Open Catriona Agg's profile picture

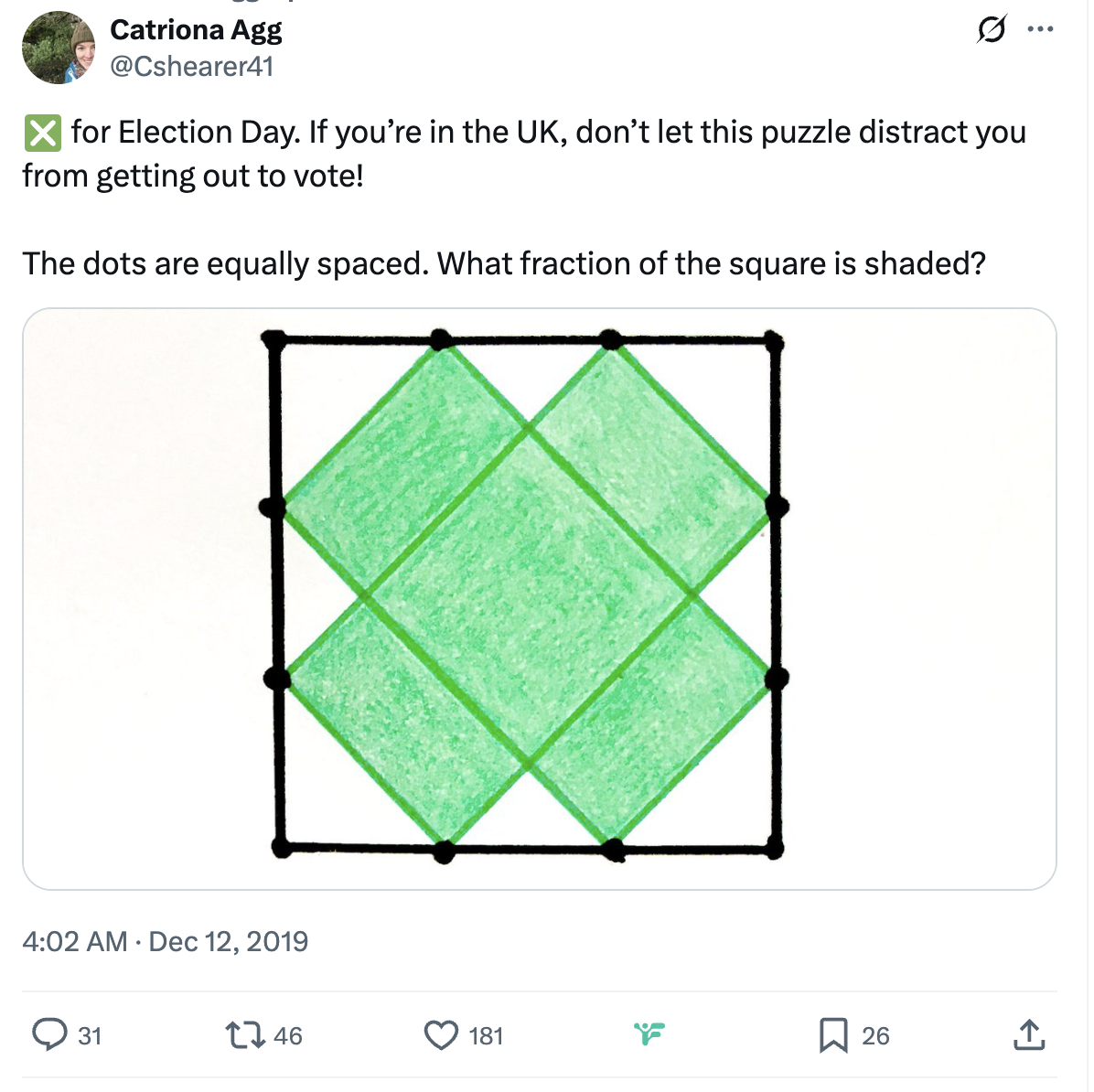[x=59, y=48]
